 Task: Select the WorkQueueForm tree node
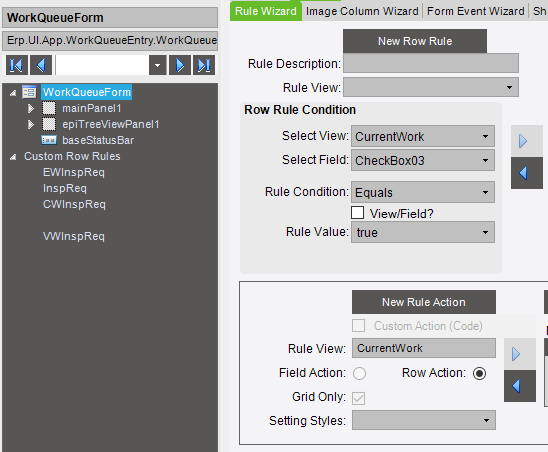click(87, 92)
